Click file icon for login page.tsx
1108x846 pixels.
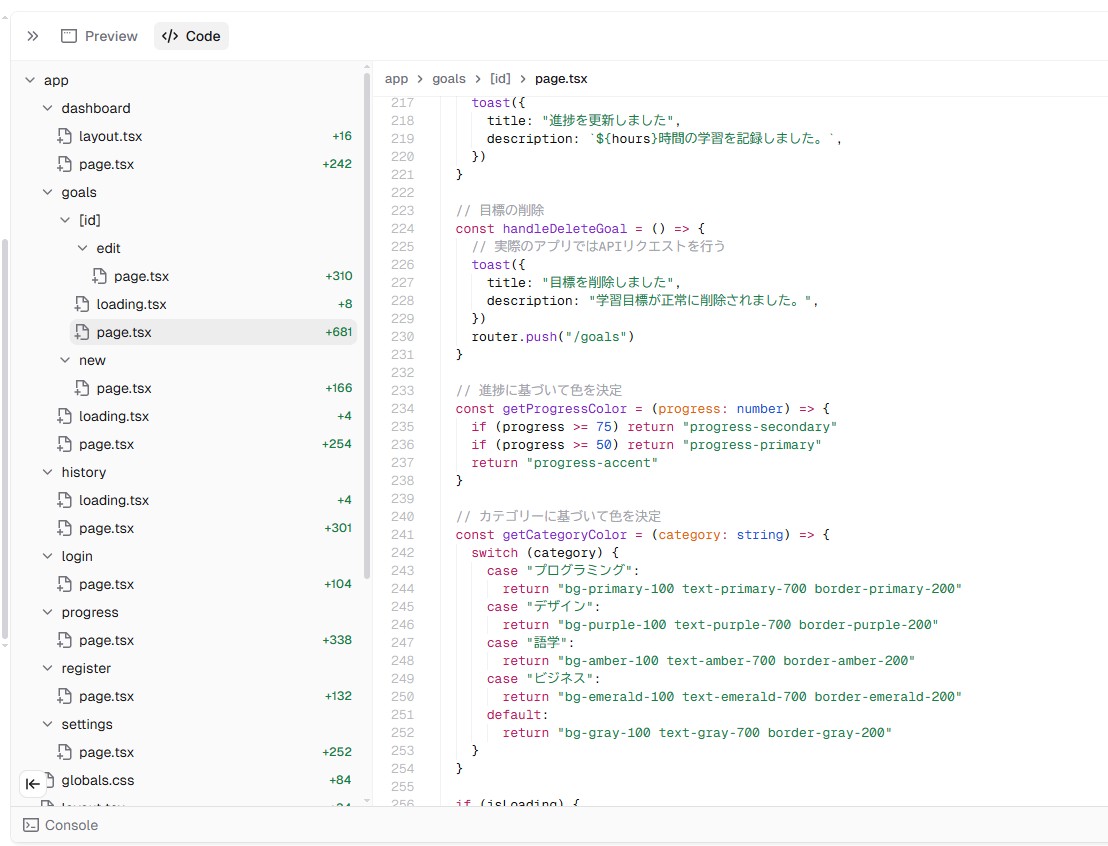click(x=65, y=584)
